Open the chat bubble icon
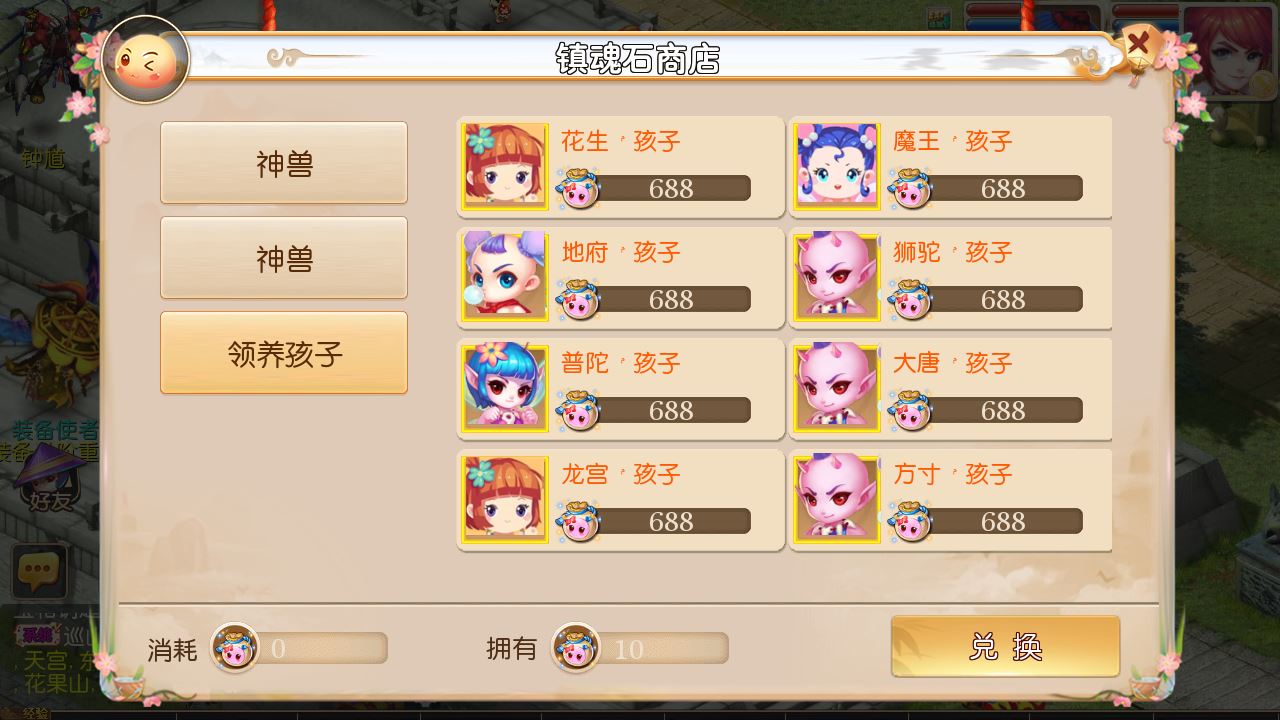This screenshot has width=1280, height=720. 39,572
